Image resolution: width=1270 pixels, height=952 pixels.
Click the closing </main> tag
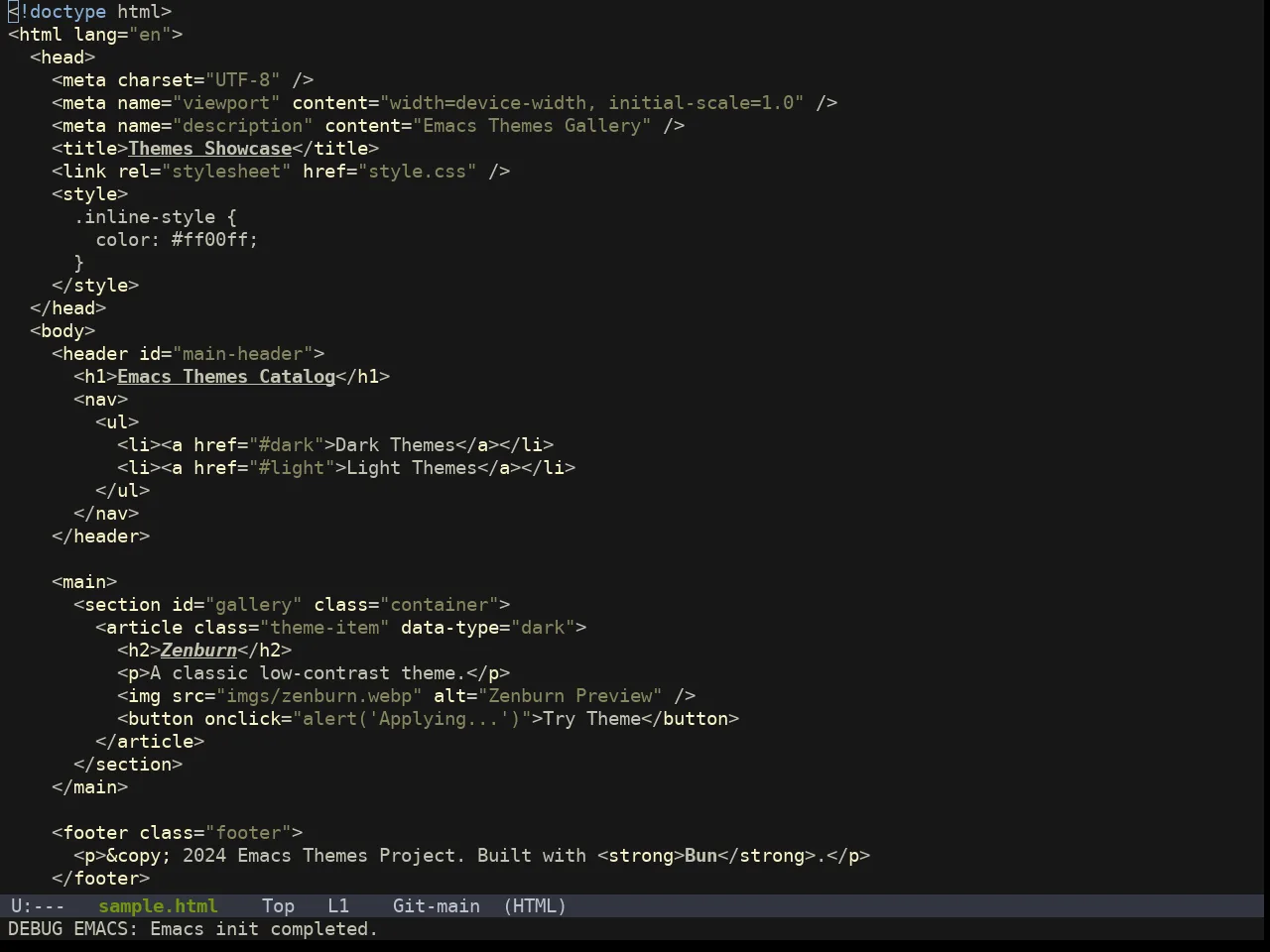(x=90, y=787)
